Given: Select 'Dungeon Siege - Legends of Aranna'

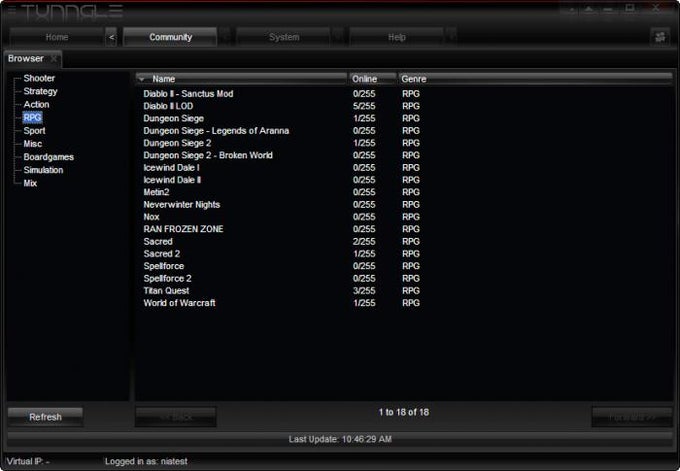Looking at the screenshot, I should pyautogui.click(x=404, y=131).
